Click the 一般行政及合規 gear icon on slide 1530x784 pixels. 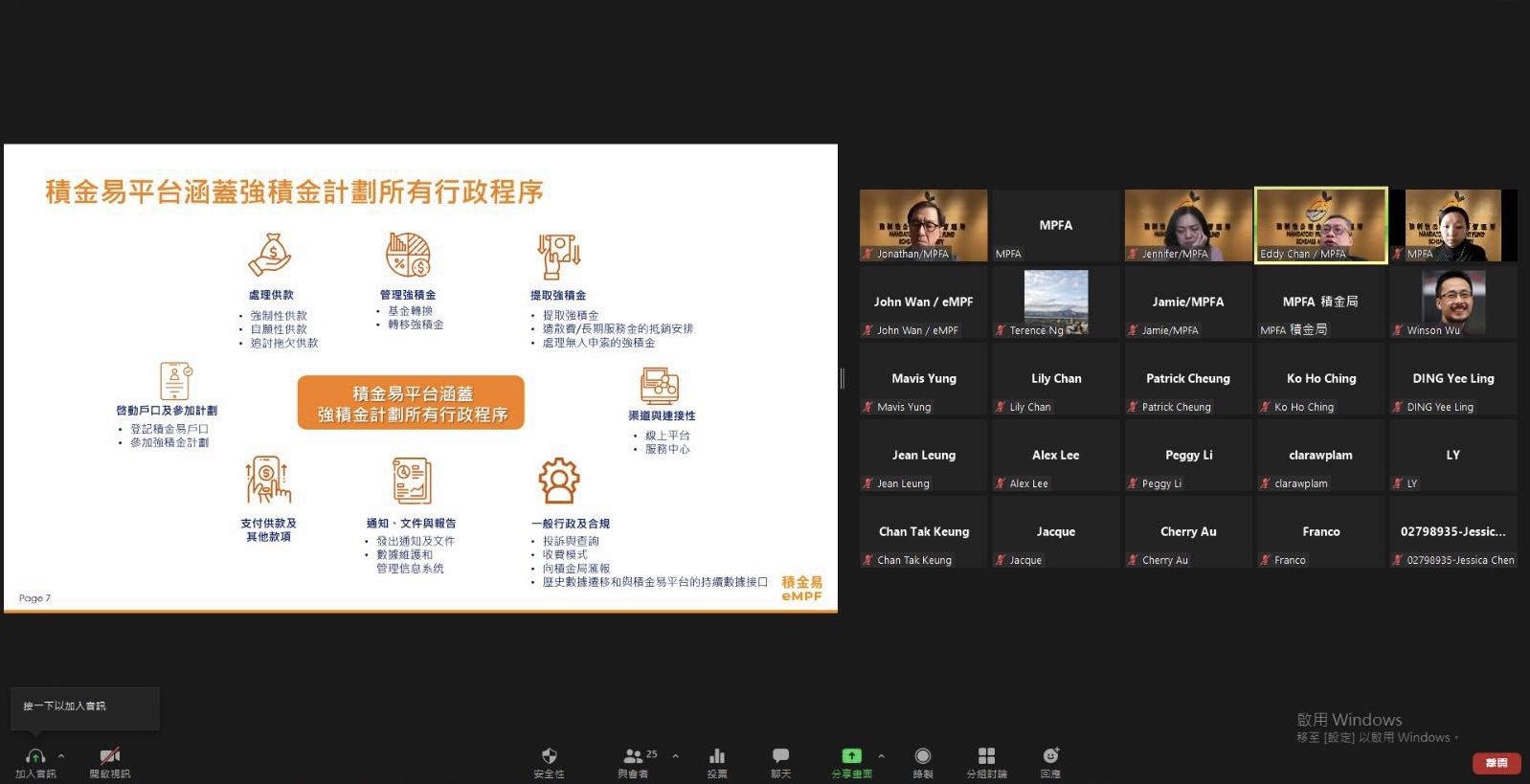click(x=559, y=481)
